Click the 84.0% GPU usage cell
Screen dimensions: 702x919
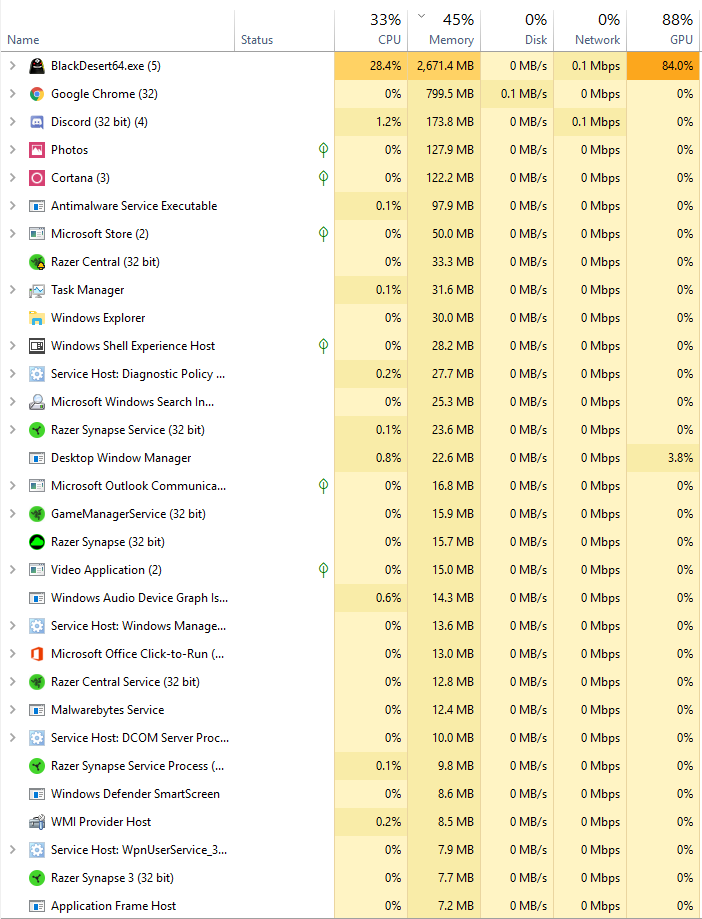pos(664,66)
